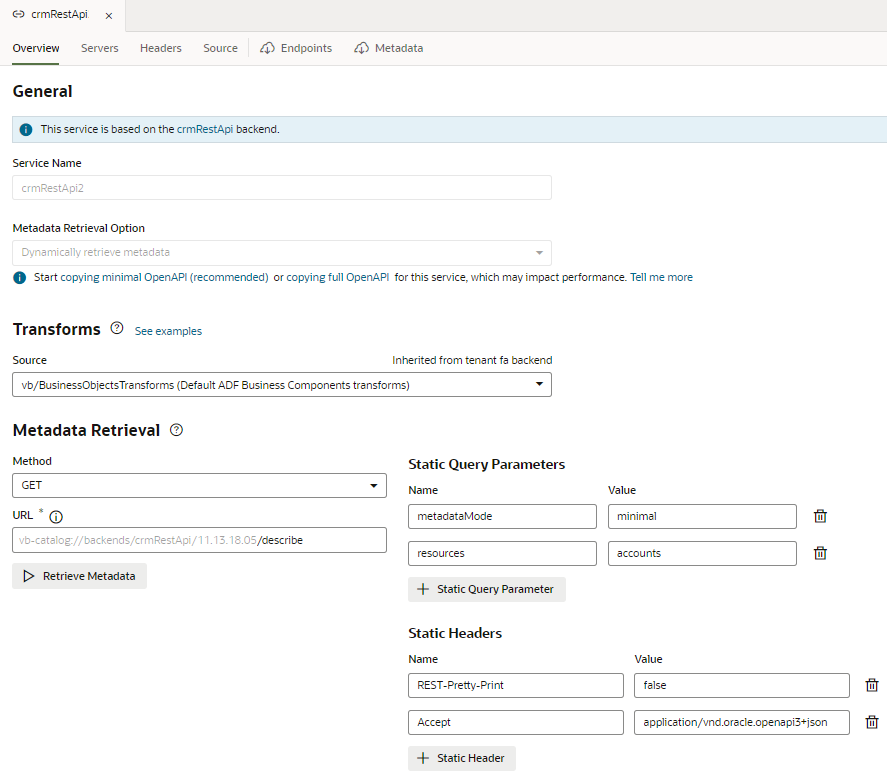887x782 pixels.
Task: Open the Servers tab
Action: [x=100, y=48]
